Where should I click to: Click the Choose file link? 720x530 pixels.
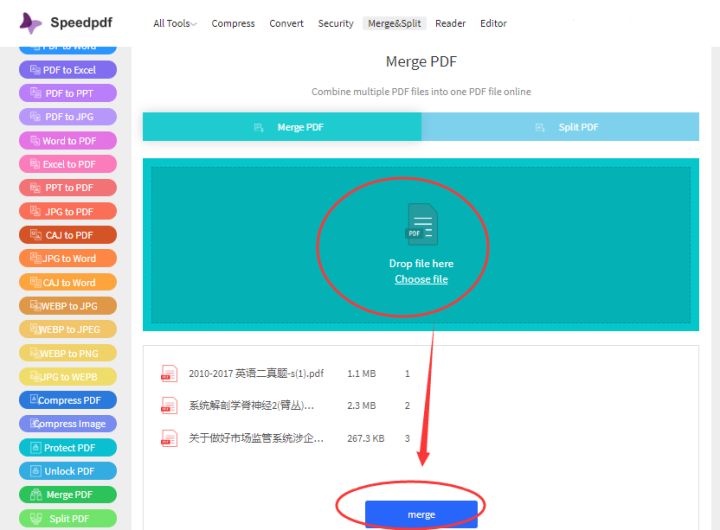click(421, 279)
